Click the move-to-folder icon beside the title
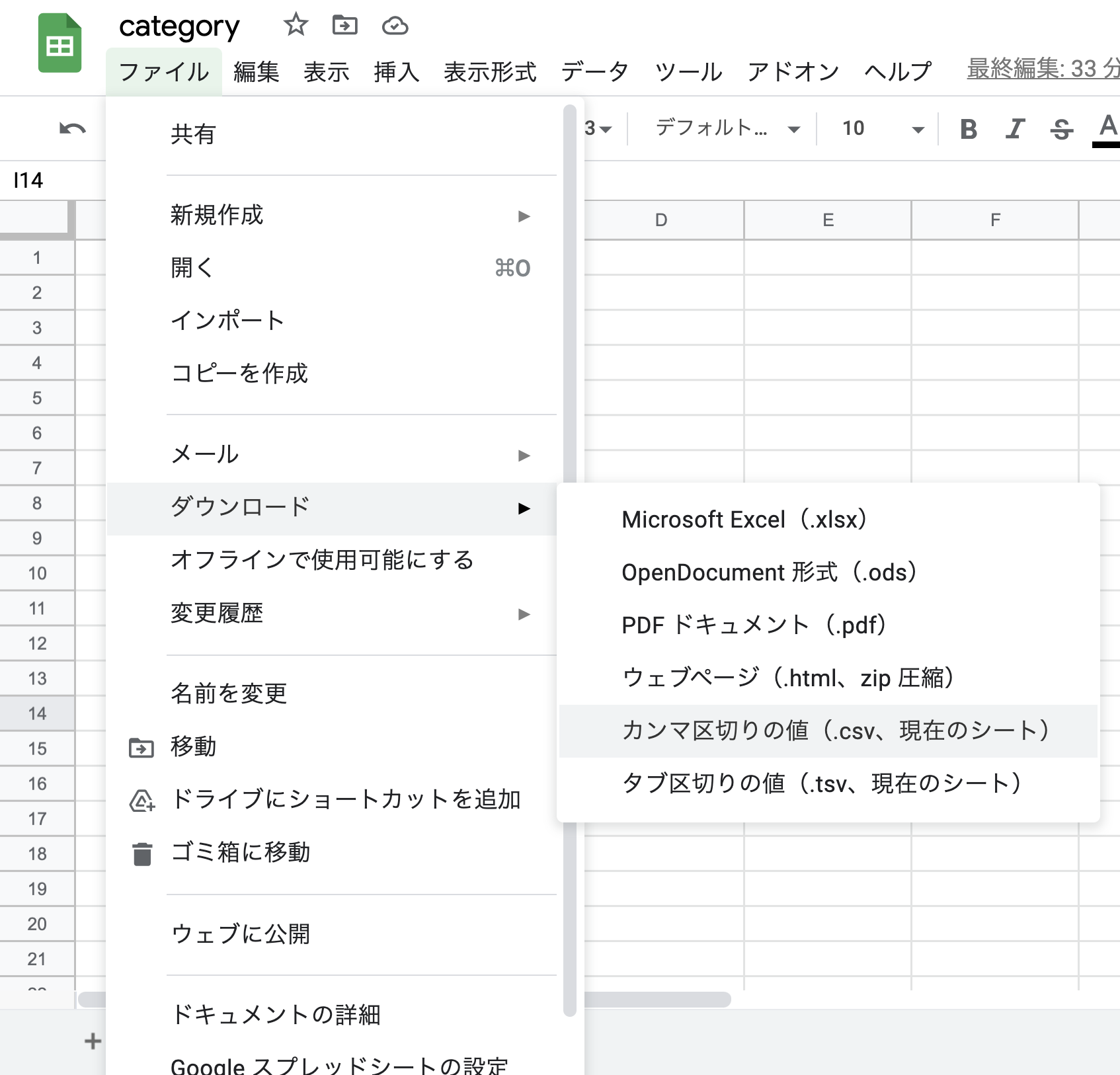 [344, 25]
